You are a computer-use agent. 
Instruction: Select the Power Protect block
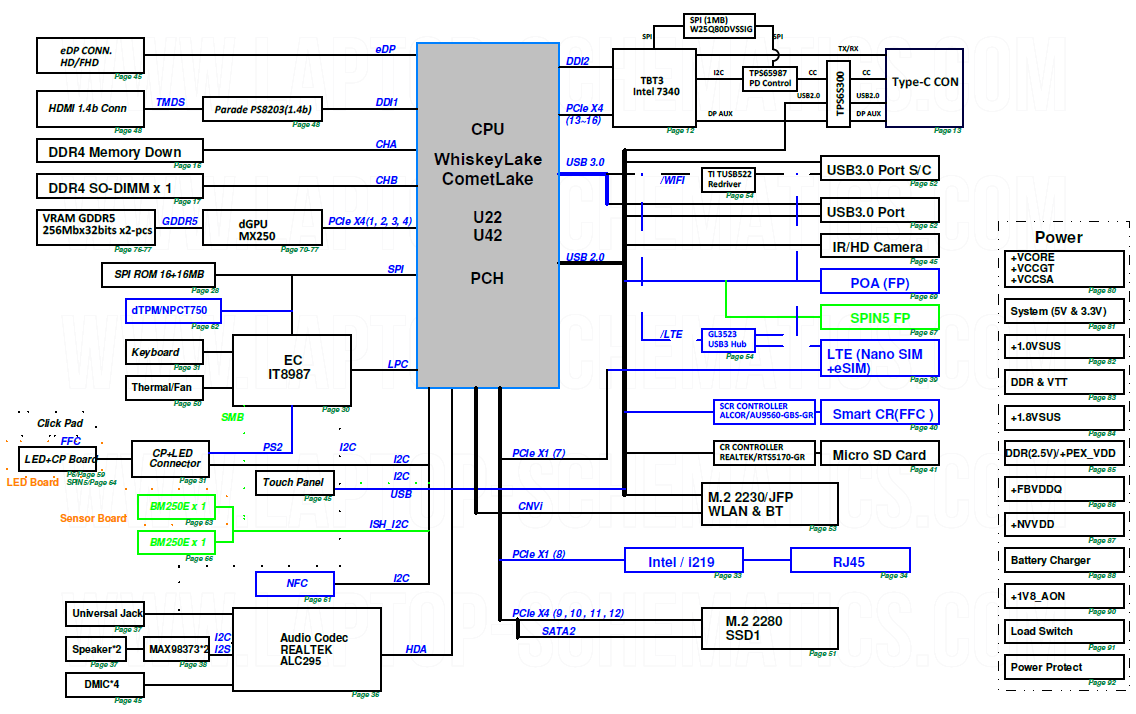coord(1064,667)
